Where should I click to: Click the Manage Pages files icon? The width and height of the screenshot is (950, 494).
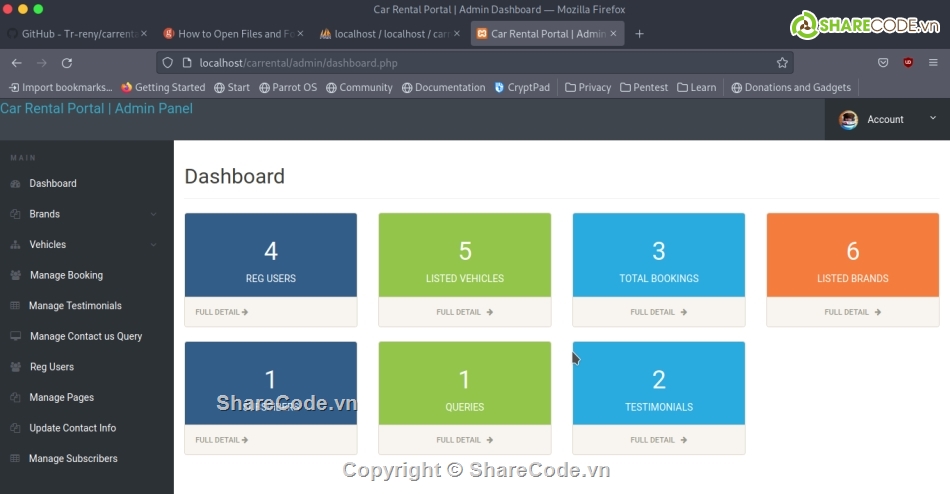(15, 398)
